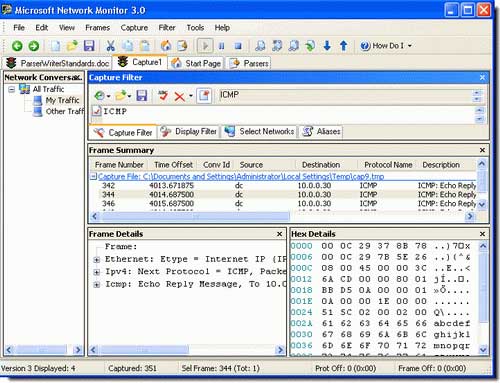Save the capture using the main toolbar floppy icon
The width and height of the screenshot is (500, 383).
pyautogui.click(x=89, y=46)
